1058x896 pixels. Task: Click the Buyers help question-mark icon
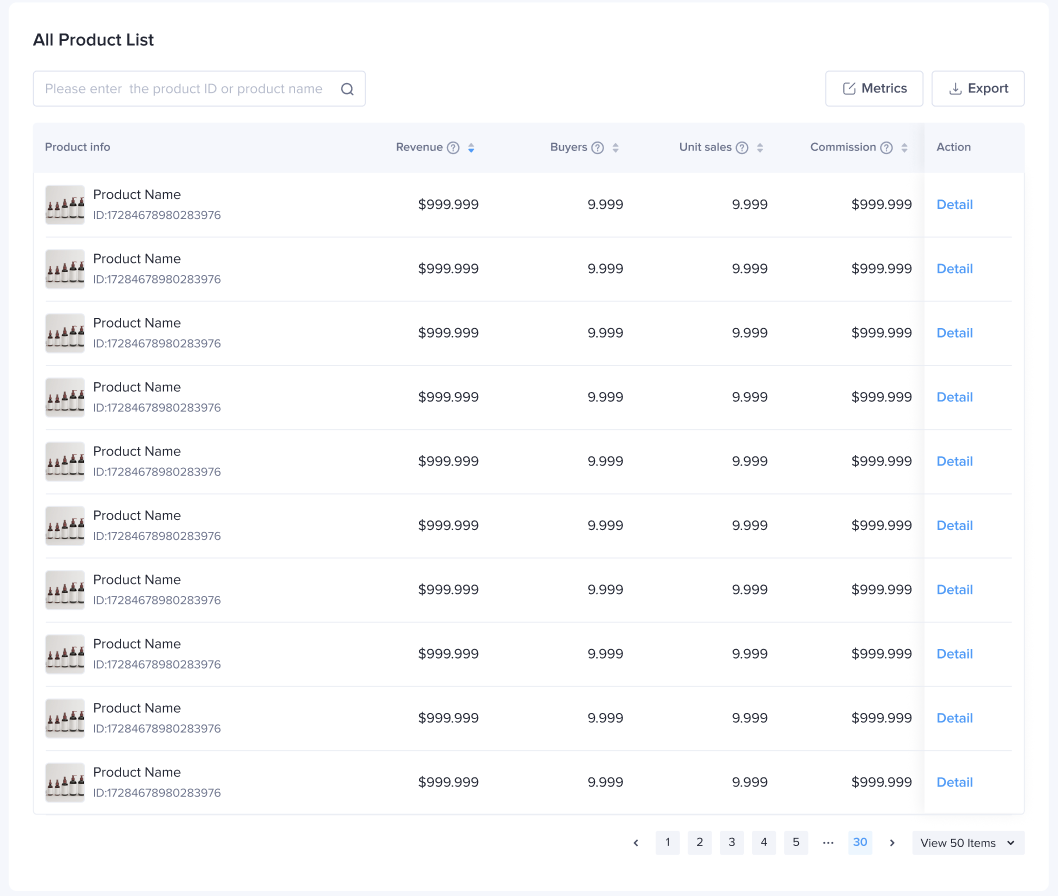pyautogui.click(x=598, y=148)
